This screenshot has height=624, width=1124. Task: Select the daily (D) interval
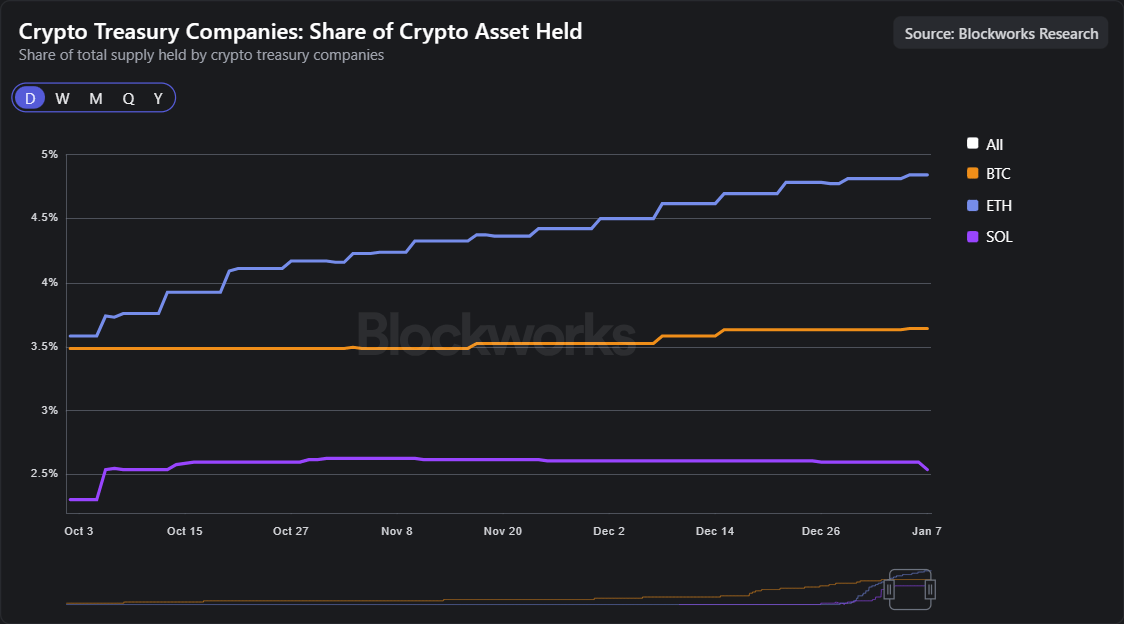pos(30,98)
